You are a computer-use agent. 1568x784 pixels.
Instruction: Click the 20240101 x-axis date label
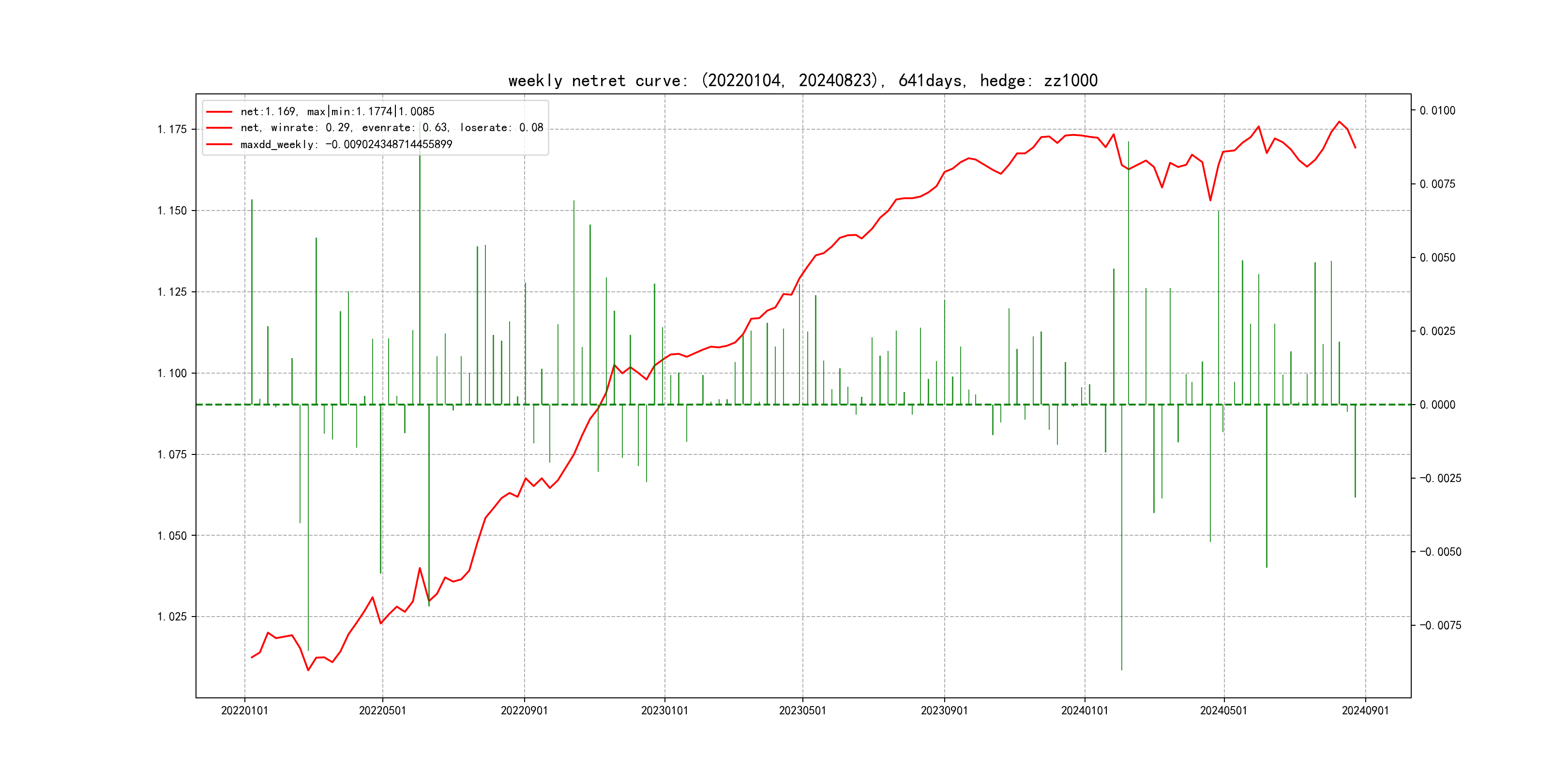tap(1085, 710)
